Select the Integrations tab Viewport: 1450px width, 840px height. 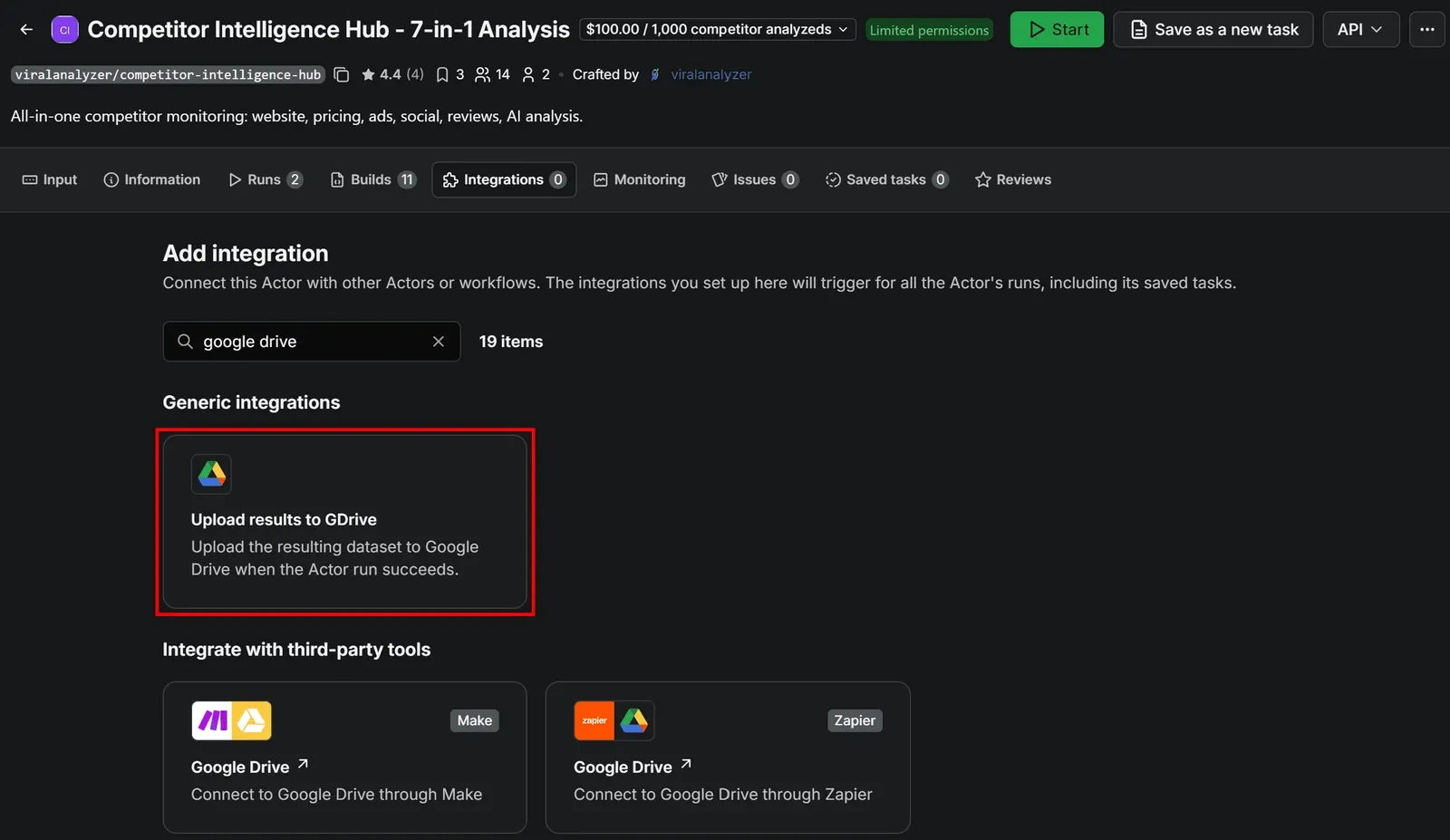tap(504, 179)
